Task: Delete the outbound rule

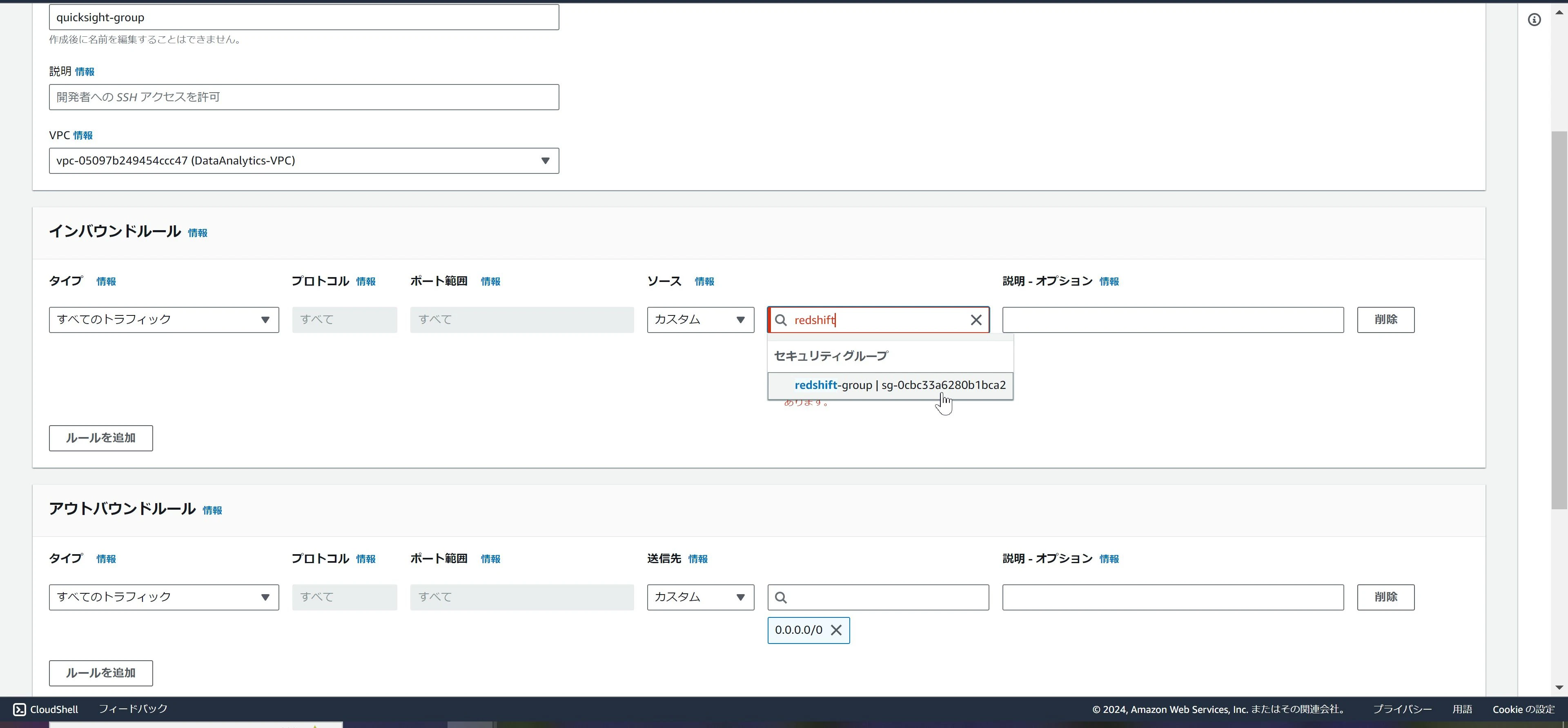Action: tap(1385, 597)
